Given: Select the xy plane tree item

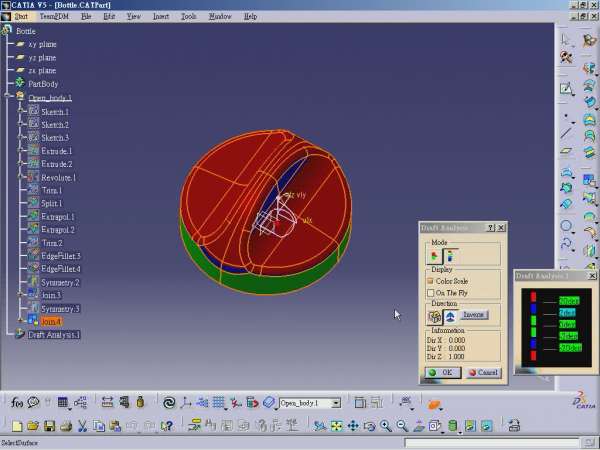Looking at the screenshot, I should click(42, 44).
